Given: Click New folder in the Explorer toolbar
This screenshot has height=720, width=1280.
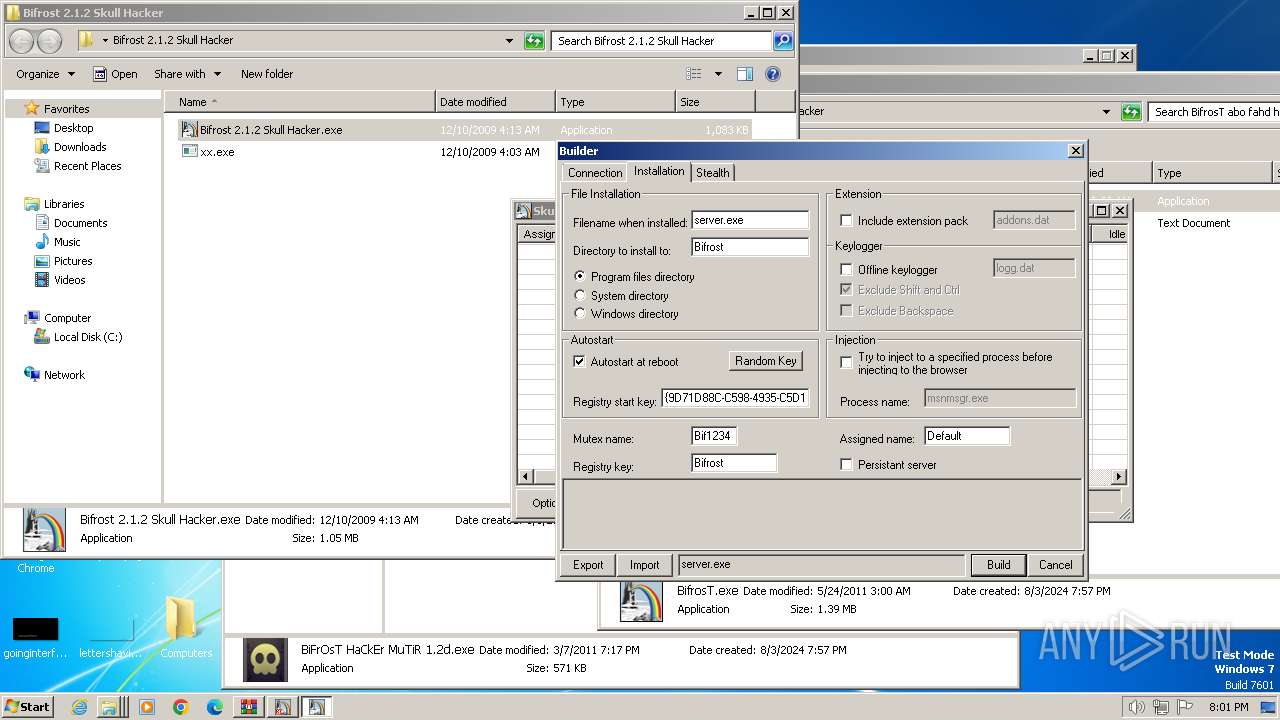Looking at the screenshot, I should point(267,74).
